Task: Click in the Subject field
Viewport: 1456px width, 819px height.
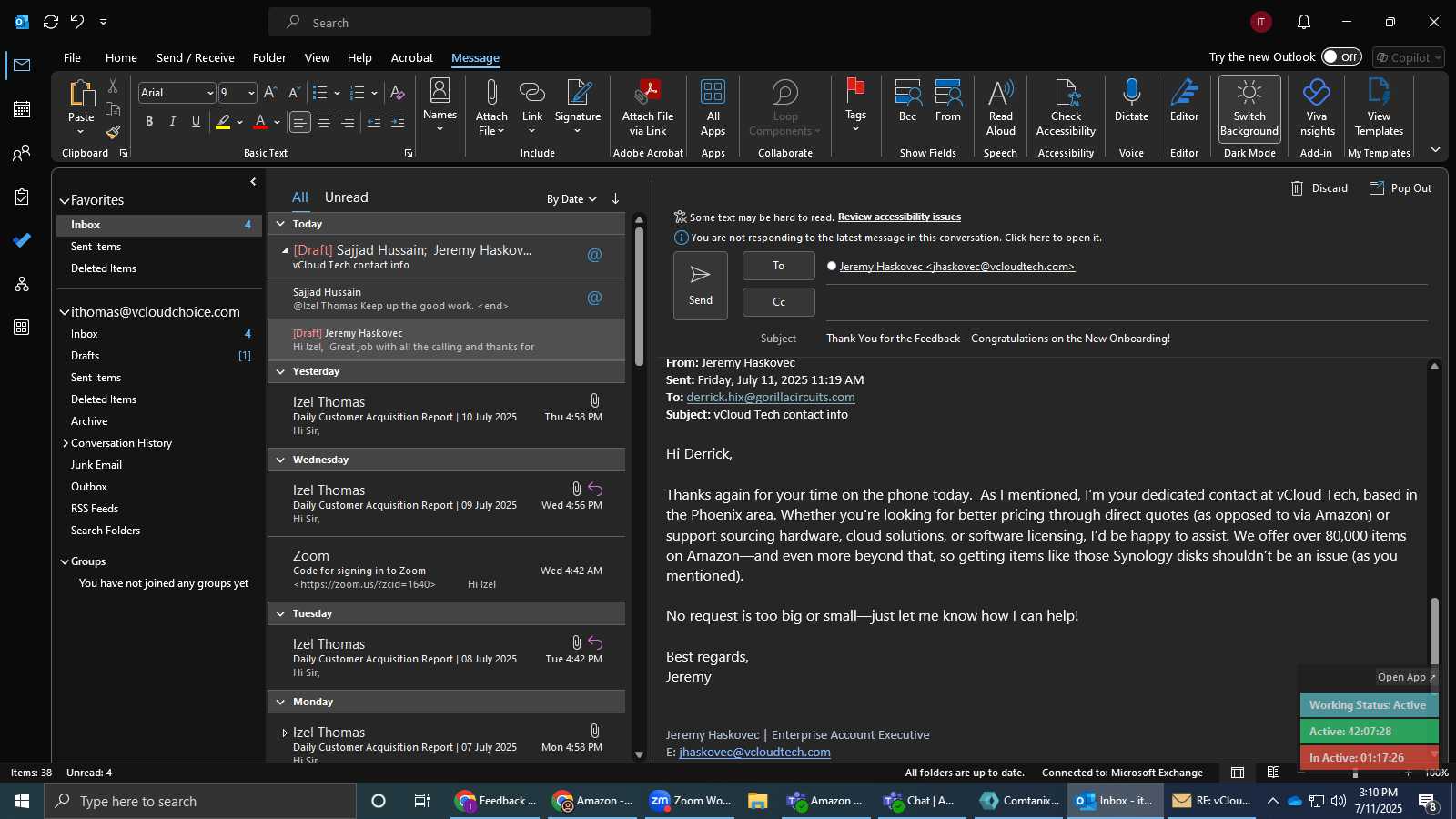Action: (1127, 339)
